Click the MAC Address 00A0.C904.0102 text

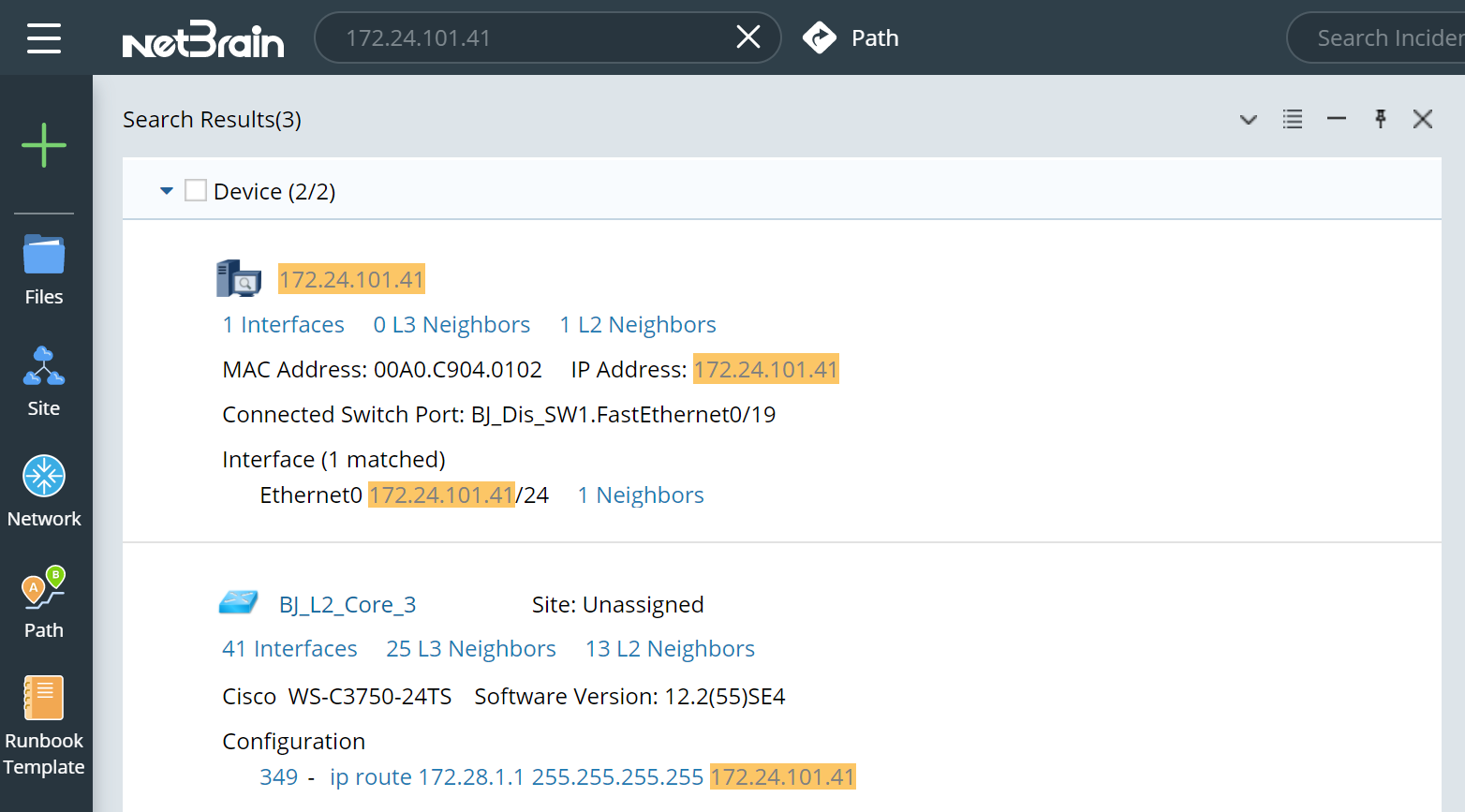tap(382, 370)
